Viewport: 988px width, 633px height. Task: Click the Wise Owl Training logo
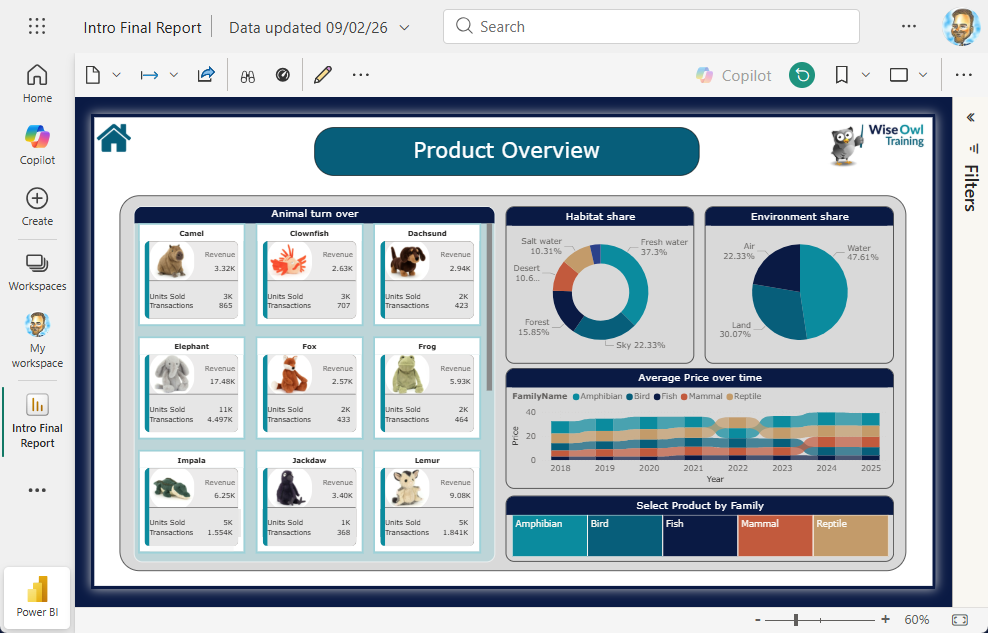(880, 139)
